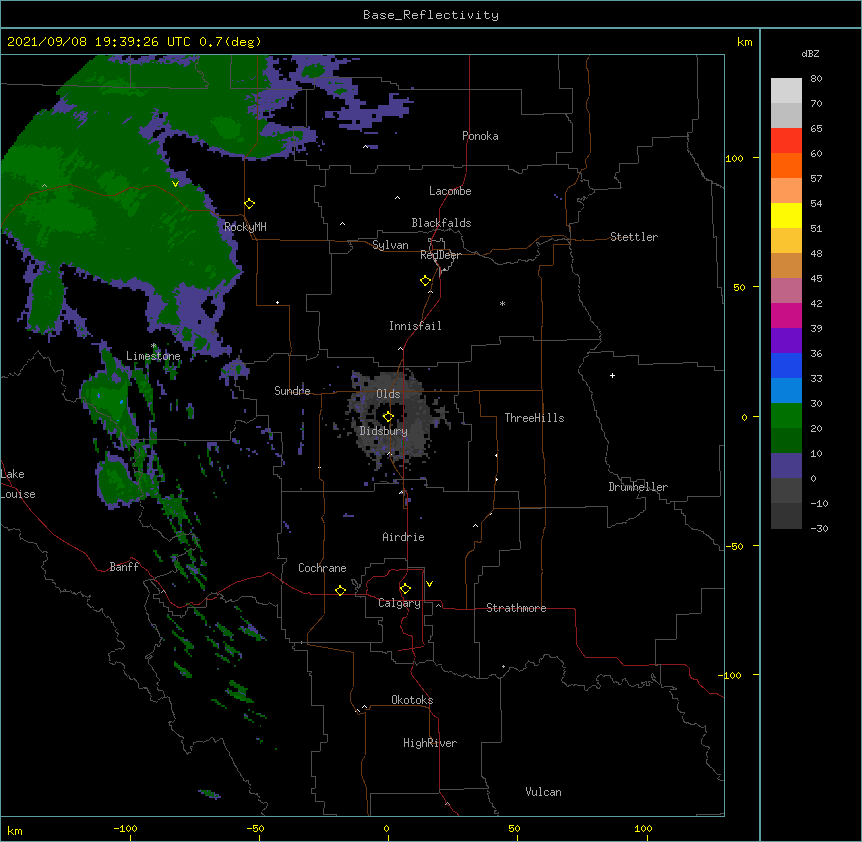The image size is (862, 842).
Task: Select the Olds city label
Action: coord(388,394)
